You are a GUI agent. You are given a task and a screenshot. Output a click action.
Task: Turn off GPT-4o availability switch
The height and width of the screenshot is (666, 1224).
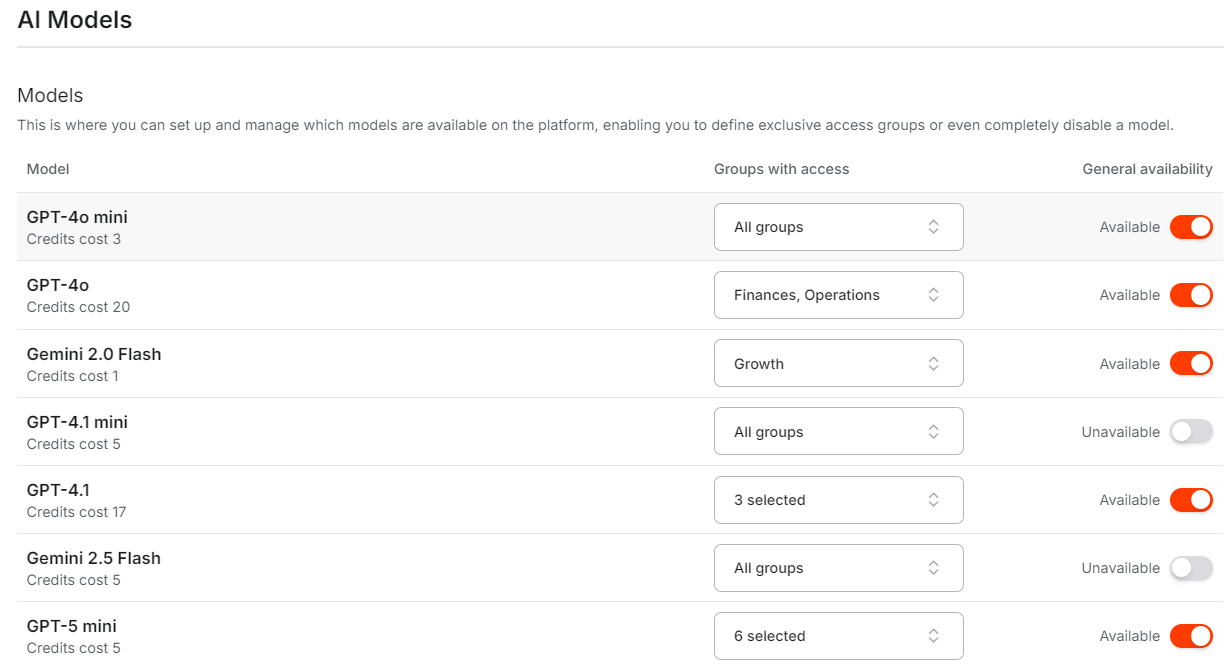coord(1191,295)
